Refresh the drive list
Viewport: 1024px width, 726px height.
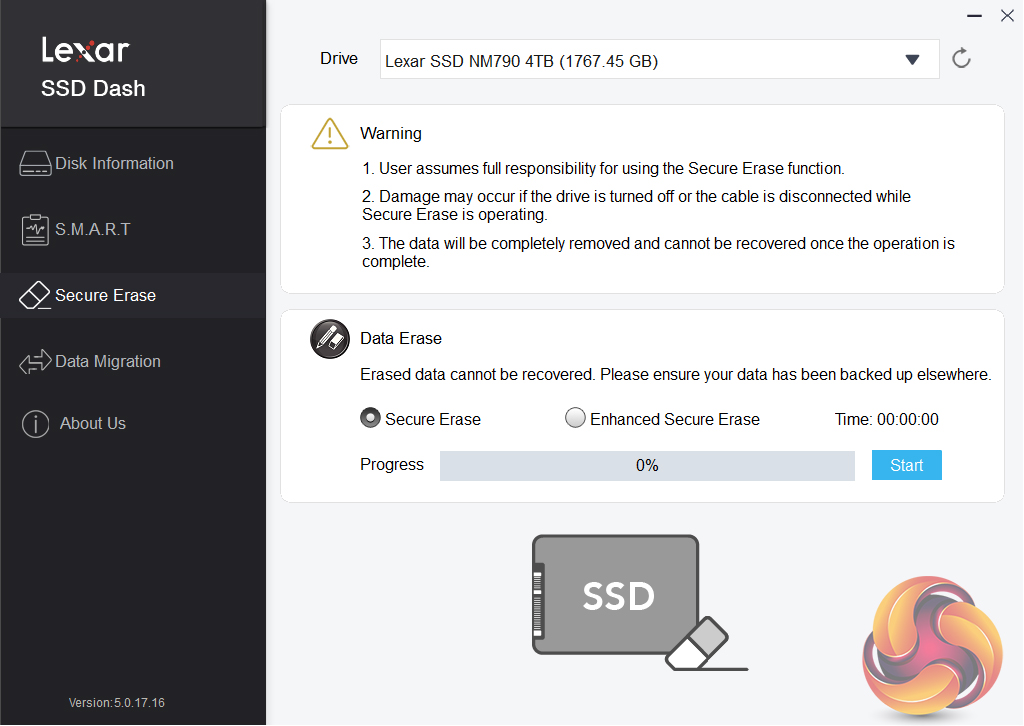click(x=962, y=59)
